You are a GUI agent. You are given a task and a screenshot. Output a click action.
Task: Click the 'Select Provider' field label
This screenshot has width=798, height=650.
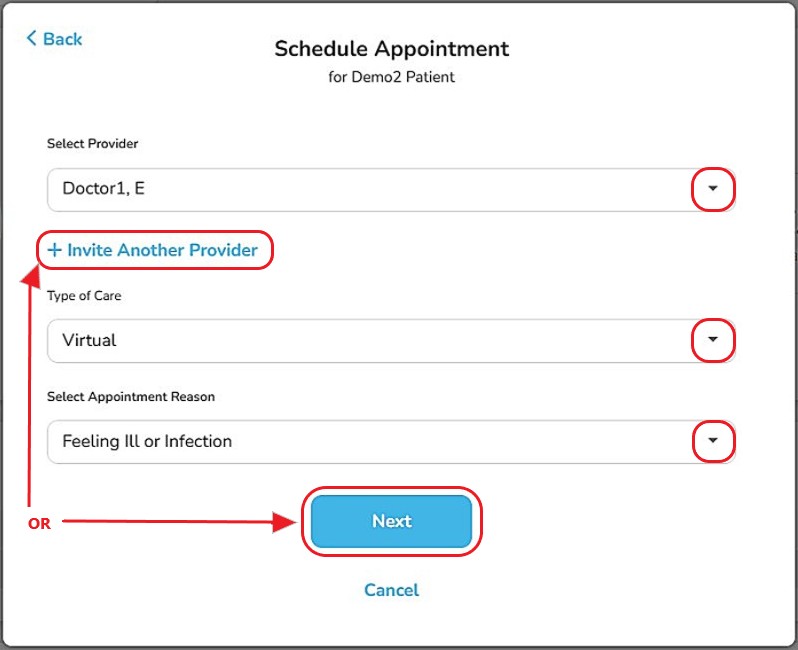(x=92, y=143)
